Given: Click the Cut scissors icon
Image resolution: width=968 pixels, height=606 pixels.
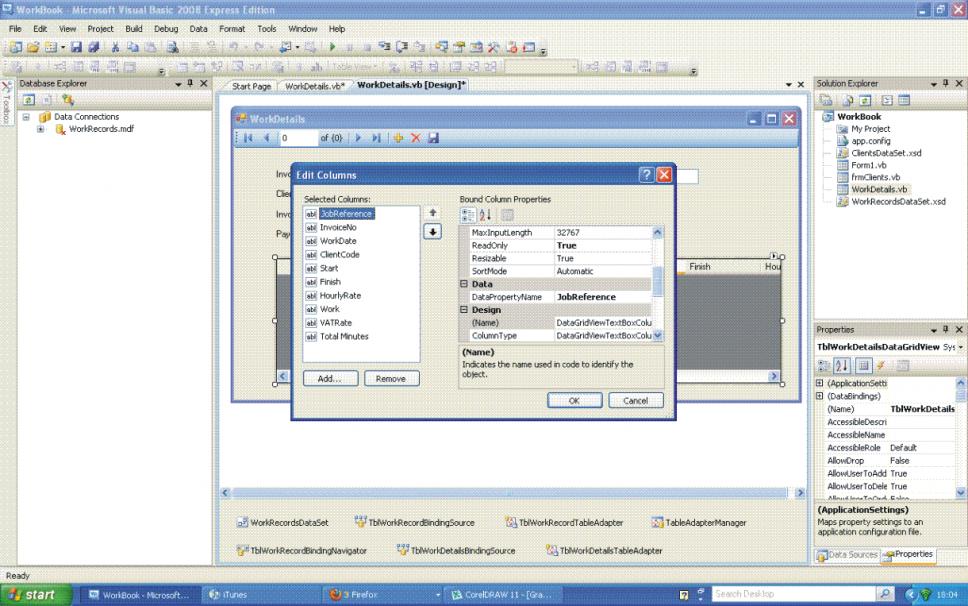Looking at the screenshot, I should 115,47.
